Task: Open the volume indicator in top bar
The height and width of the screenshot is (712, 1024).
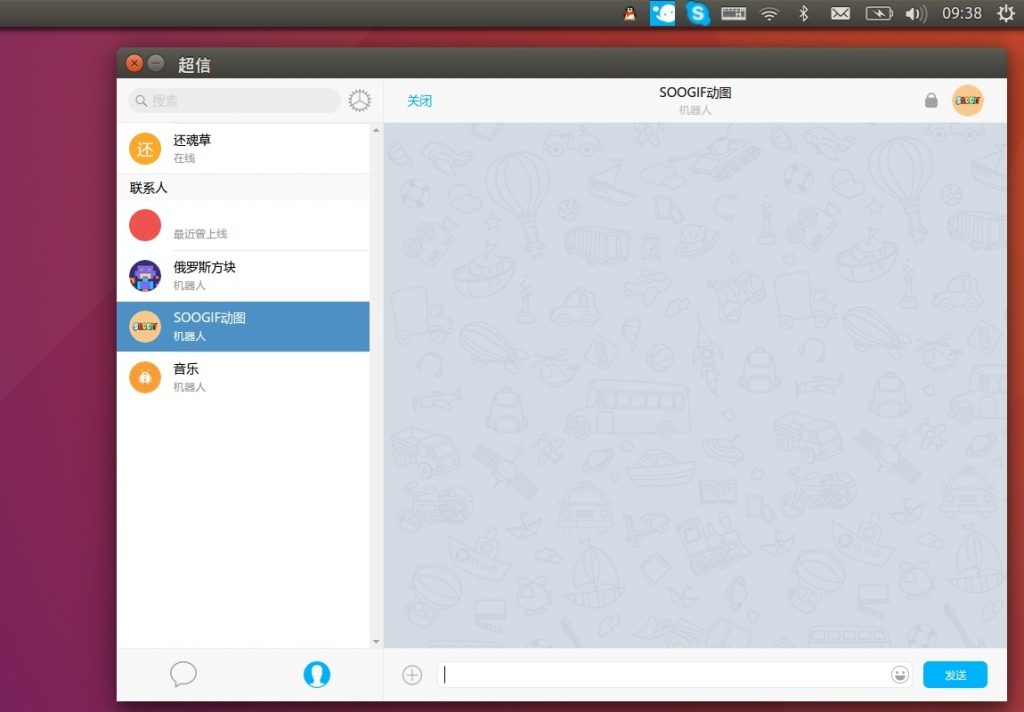Action: (915, 14)
